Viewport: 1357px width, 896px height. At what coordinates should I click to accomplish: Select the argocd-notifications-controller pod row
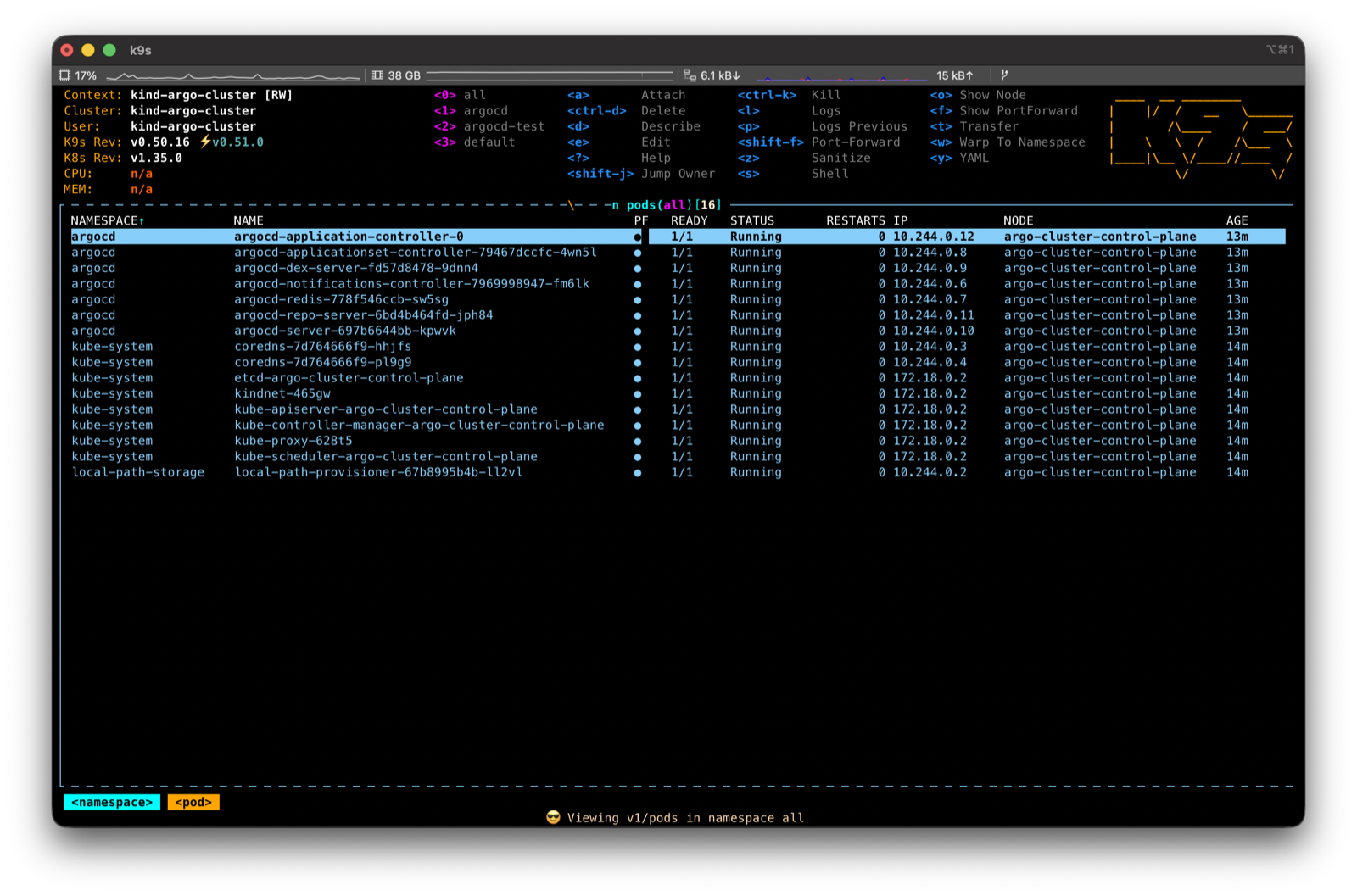coord(678,284)
